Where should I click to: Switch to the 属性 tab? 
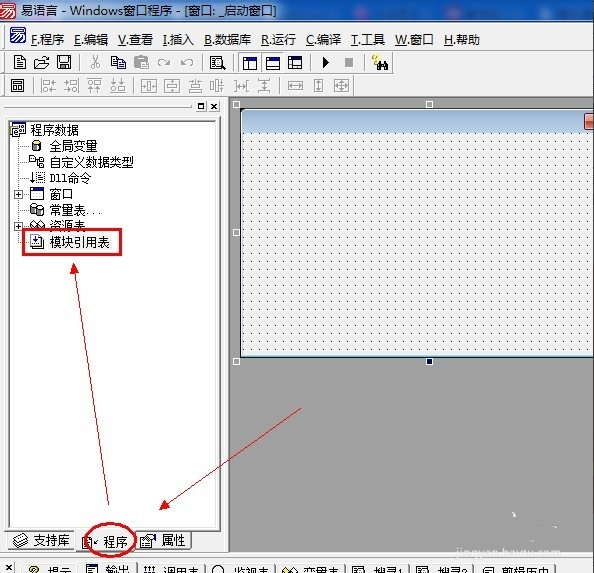pos(163,540)
